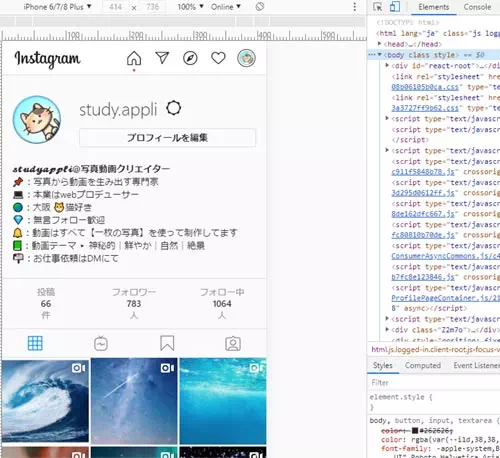Open the profile avatar in navigation bar
Image resolution: width=500 pixels, height=458 pixels.
tap(246, 58)
